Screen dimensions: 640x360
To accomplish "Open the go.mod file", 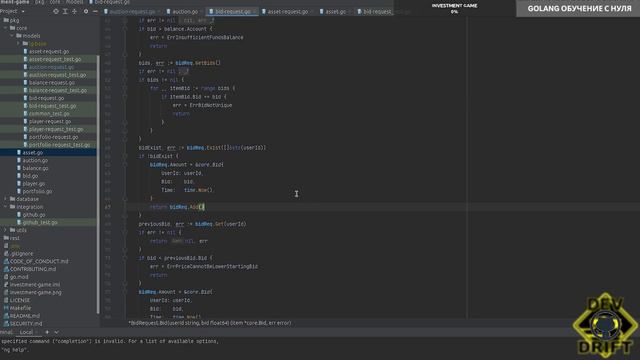I will pos(19,277).
